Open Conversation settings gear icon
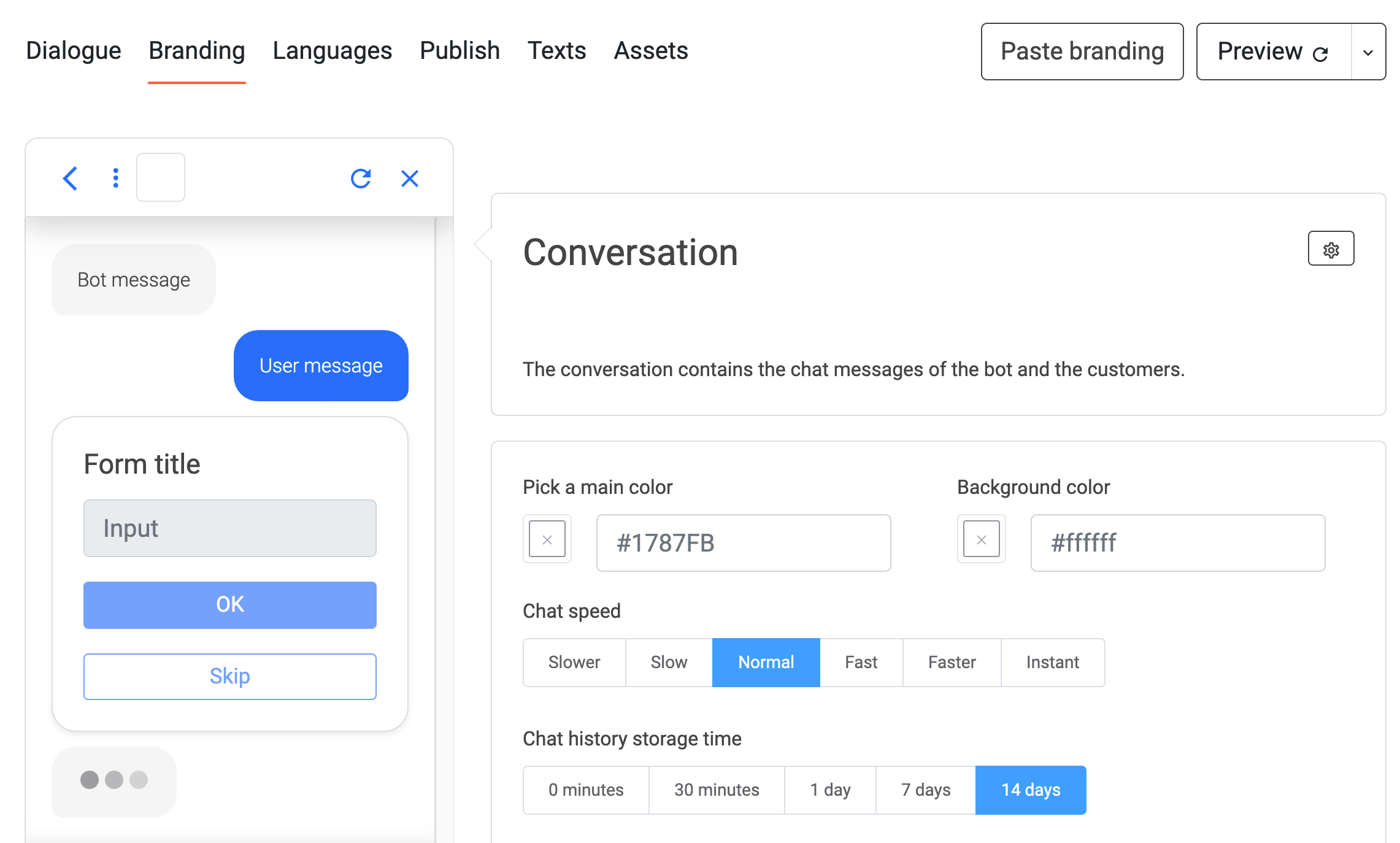The width and height of the screenshot is (1400, 843). pos(1330,249)
